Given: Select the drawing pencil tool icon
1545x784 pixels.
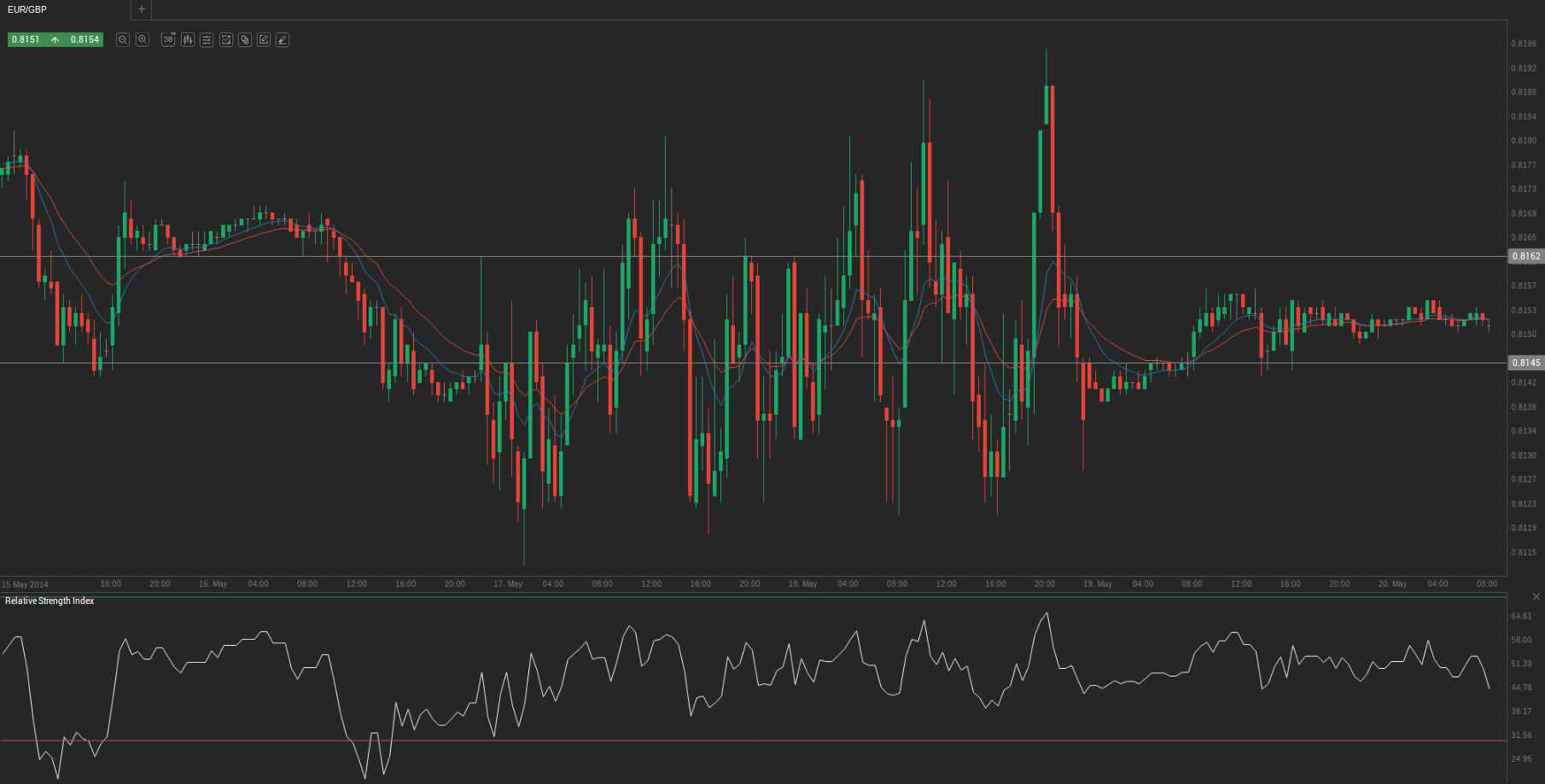Looking at the screenshot, I should tap(283, 40).
